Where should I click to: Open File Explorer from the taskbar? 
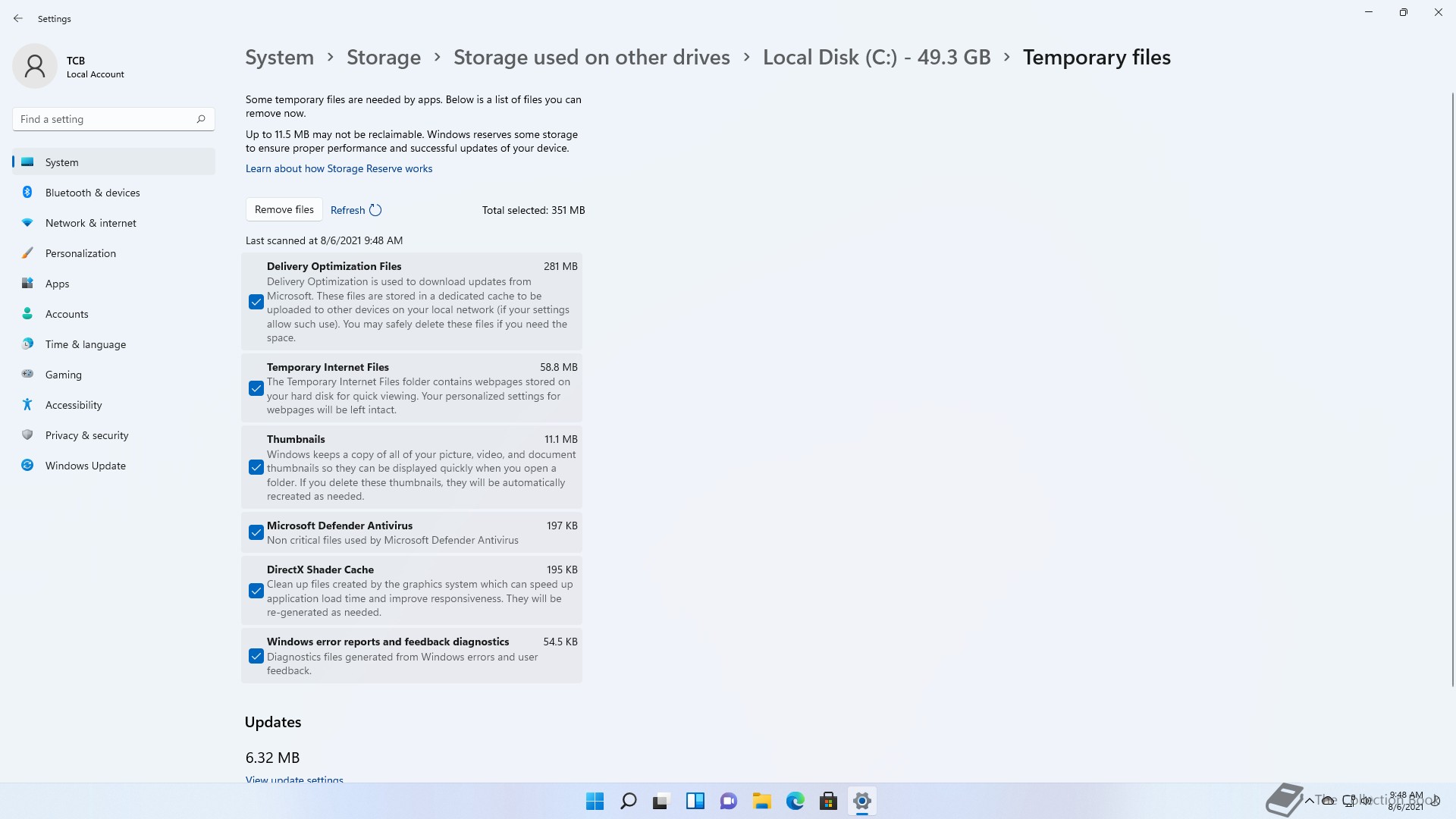tap(761, 801)
